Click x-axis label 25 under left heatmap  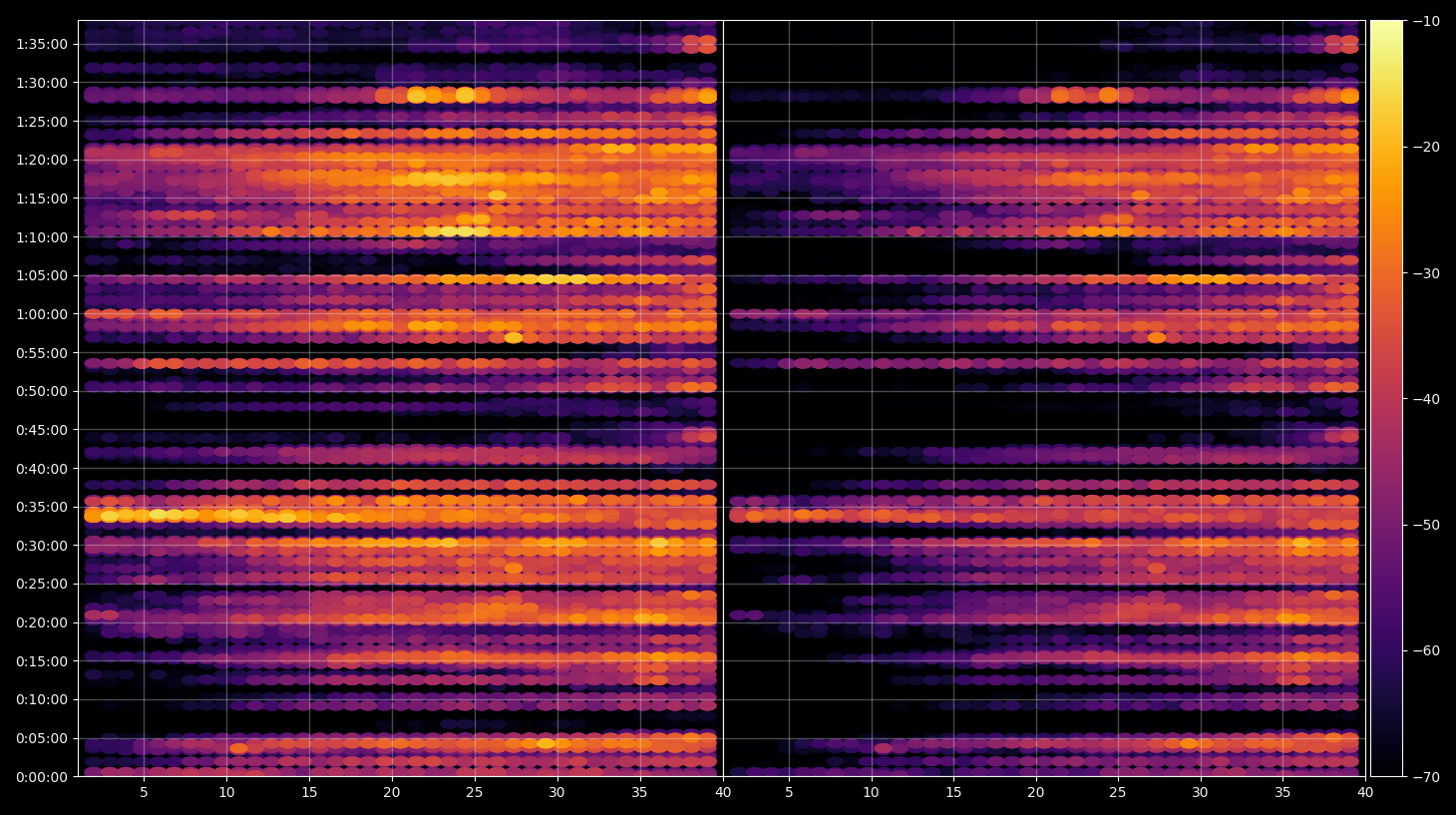(474, 793)
